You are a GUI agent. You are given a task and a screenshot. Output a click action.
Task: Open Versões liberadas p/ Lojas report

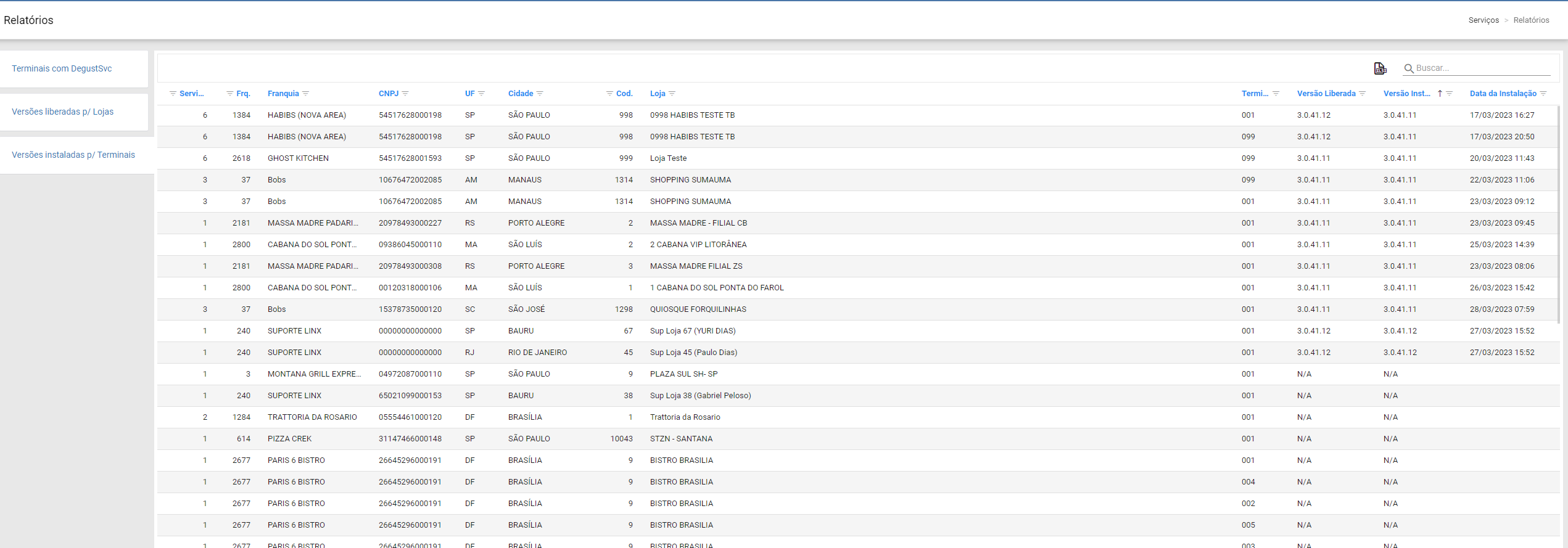click(62, 112)
